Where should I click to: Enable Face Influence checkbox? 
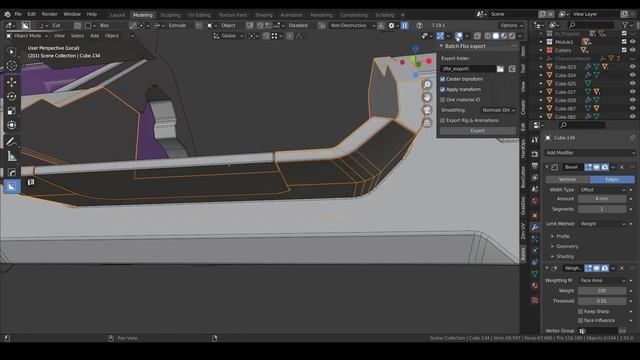click(x=580, y=321)
